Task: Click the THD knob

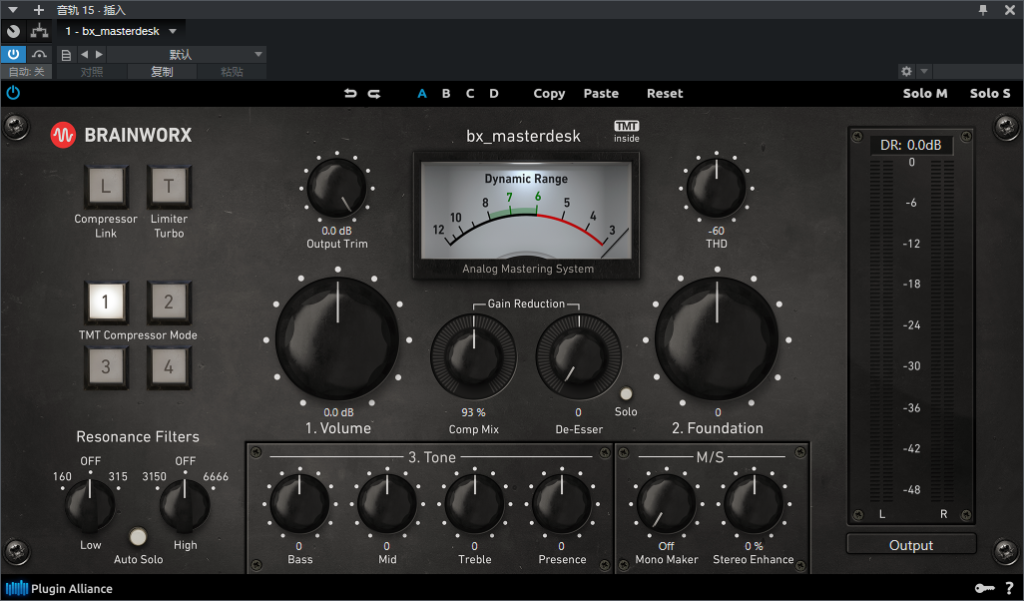Action: pos(716,188)
